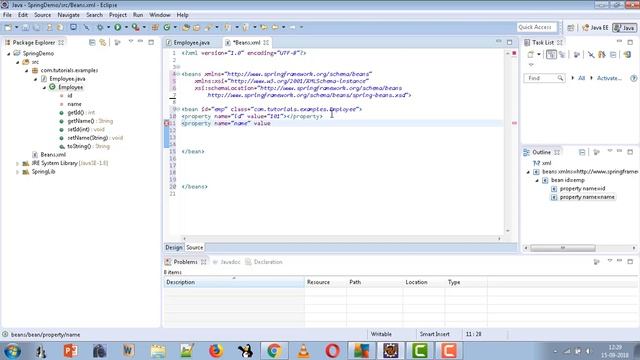Open the Window menu

(x=160, y=15)
